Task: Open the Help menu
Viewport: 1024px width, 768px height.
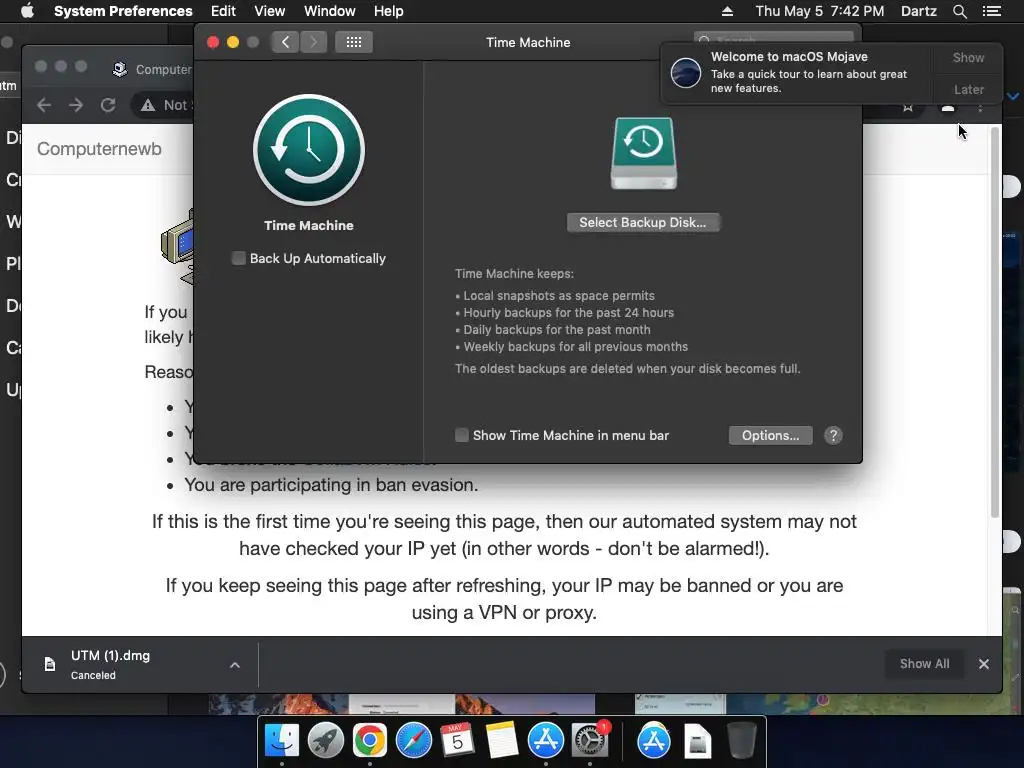Action: (x=389, y=11)
